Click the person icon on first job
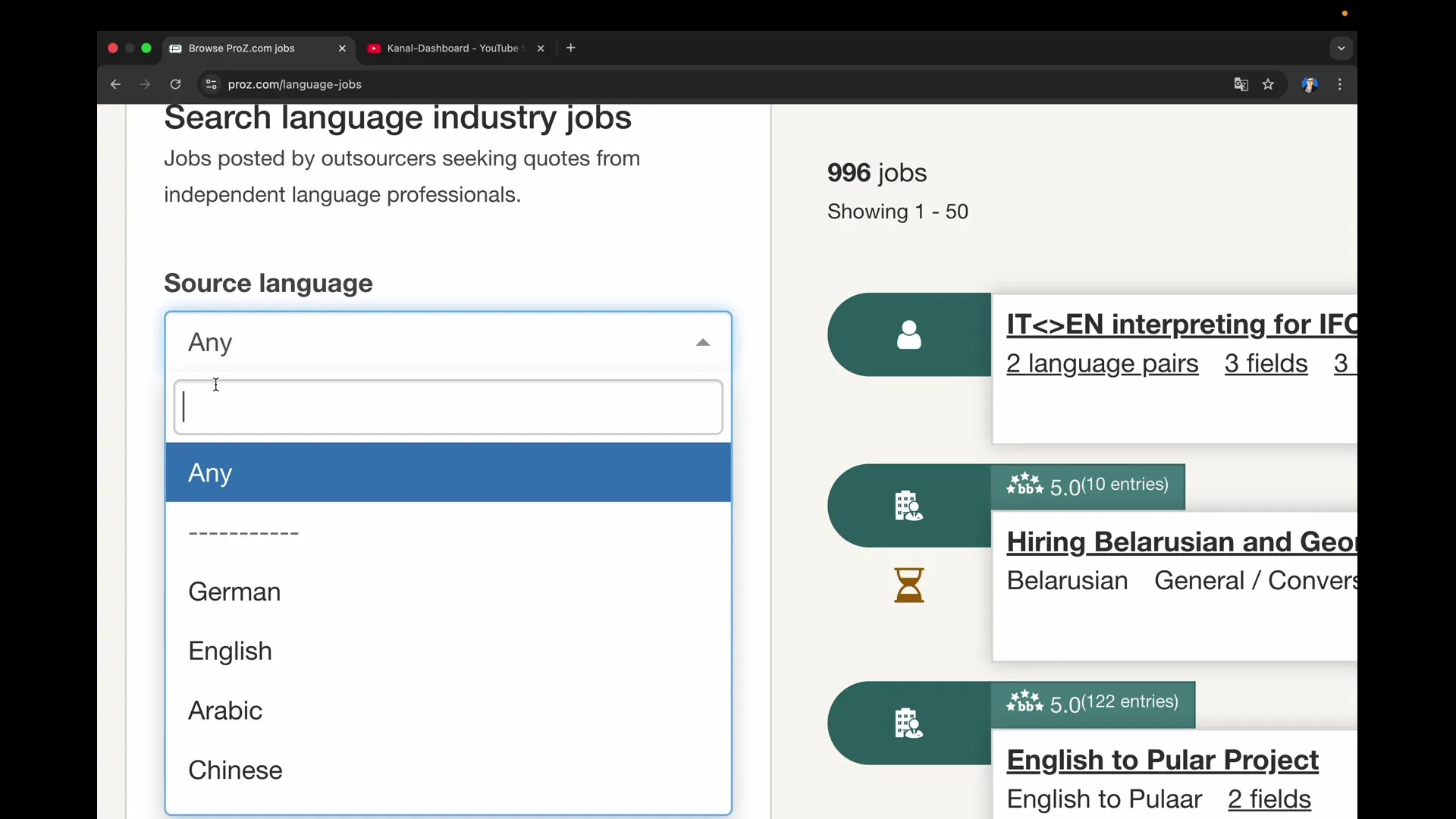Image resolution: width=1456 pixels, height=819 pixels. click(x=909, y=334)
